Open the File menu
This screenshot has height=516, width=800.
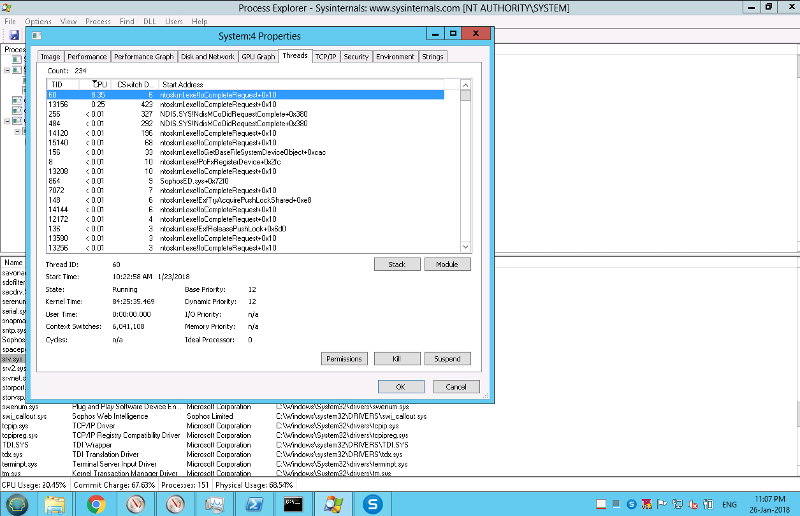tap(10, 21)
